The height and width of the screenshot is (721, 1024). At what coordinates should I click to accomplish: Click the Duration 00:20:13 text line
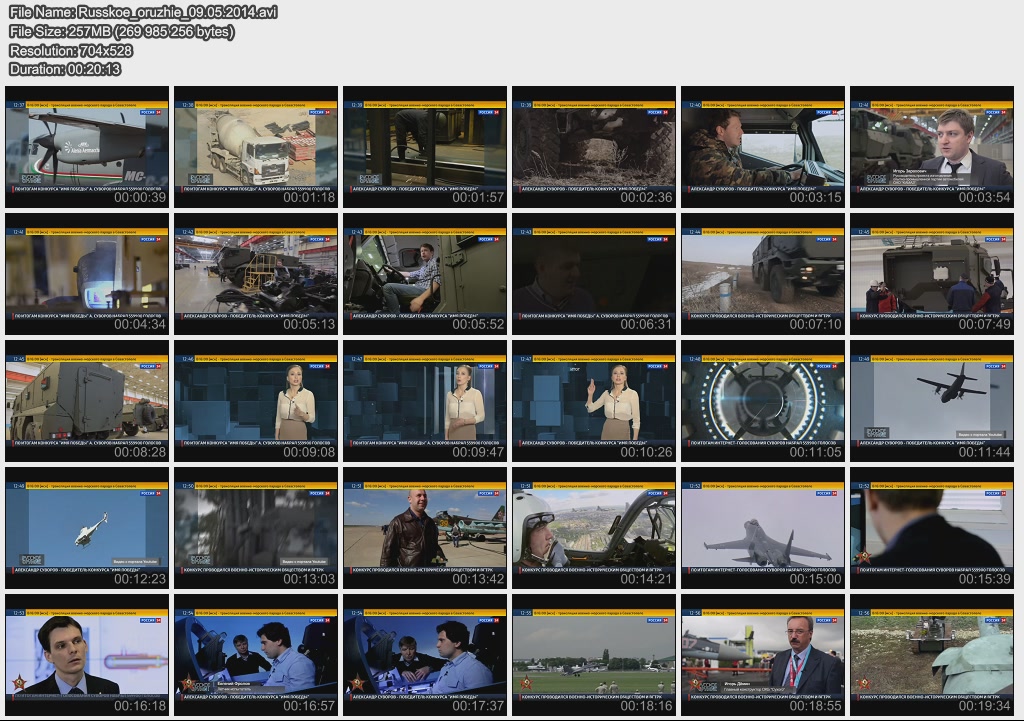65,69
